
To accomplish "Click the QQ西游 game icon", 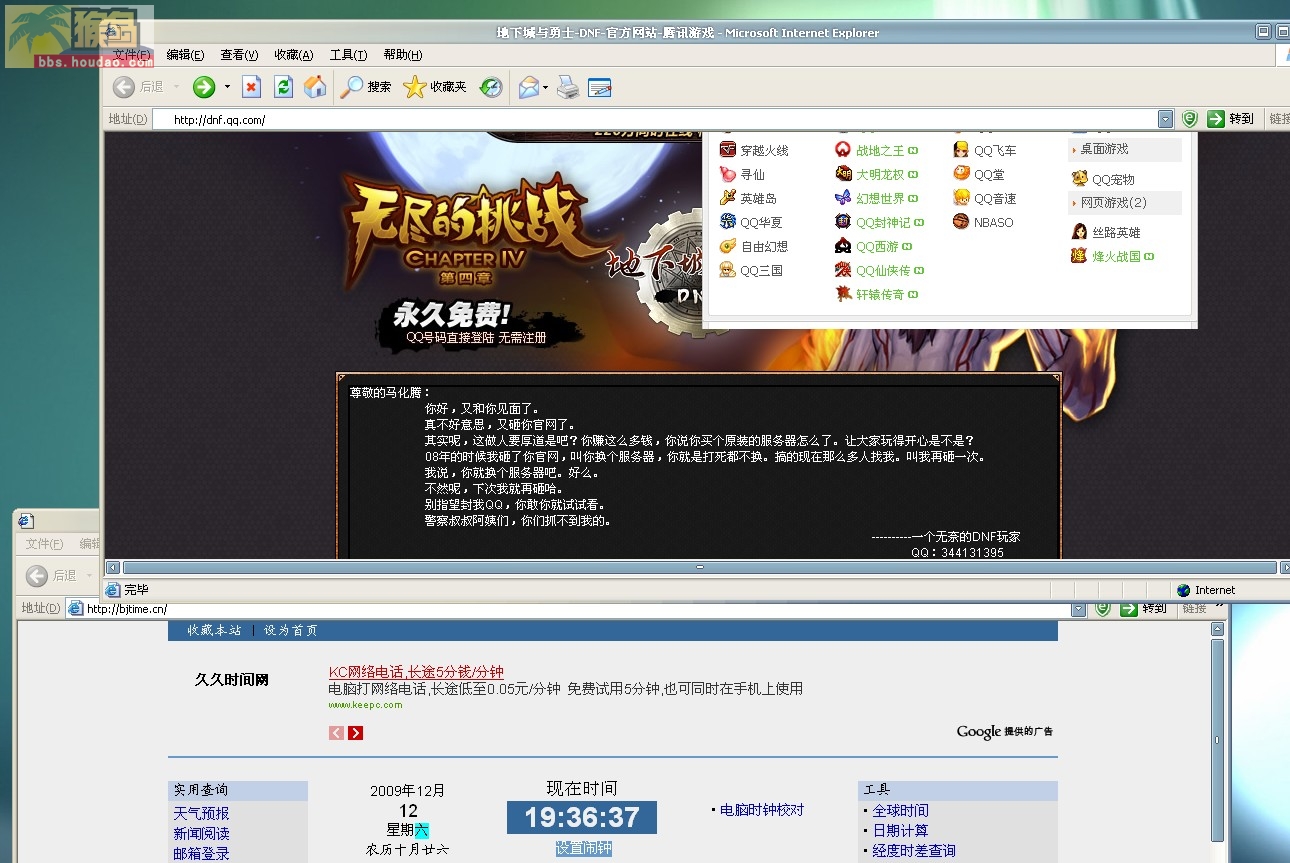I will pos(843,246).
